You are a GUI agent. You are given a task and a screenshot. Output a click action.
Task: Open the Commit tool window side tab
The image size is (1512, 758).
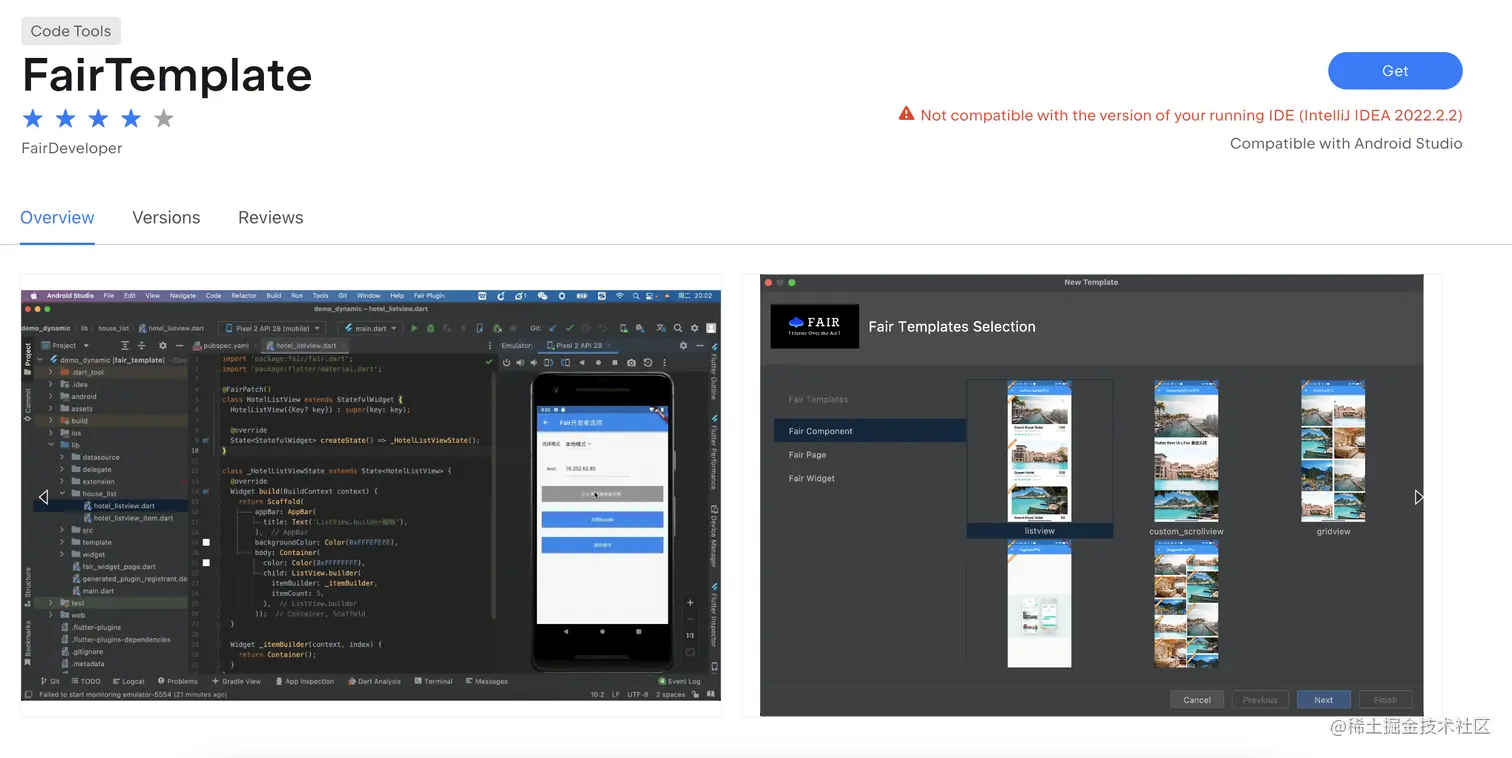tap(28, 404)
